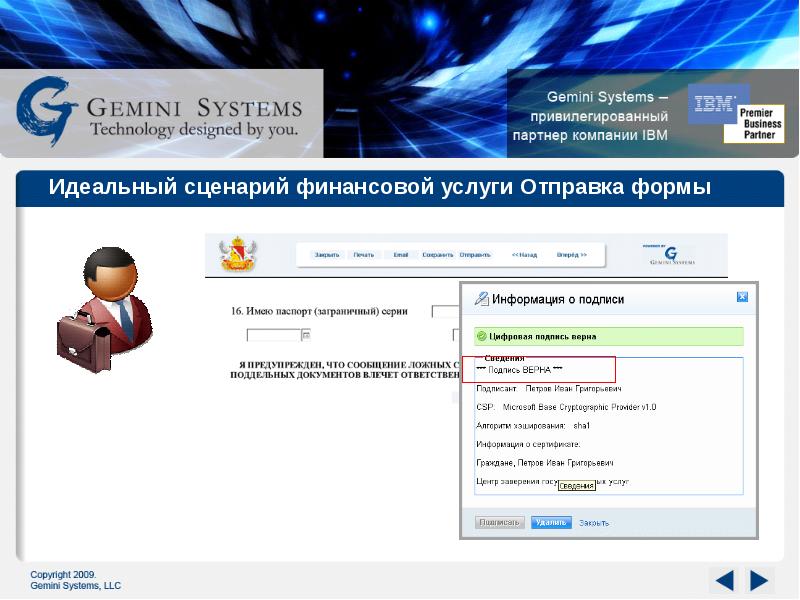This screenshot has height=600, width=800.
Task: Click the green checkmark valid signature icon
Action: [482, 337]
